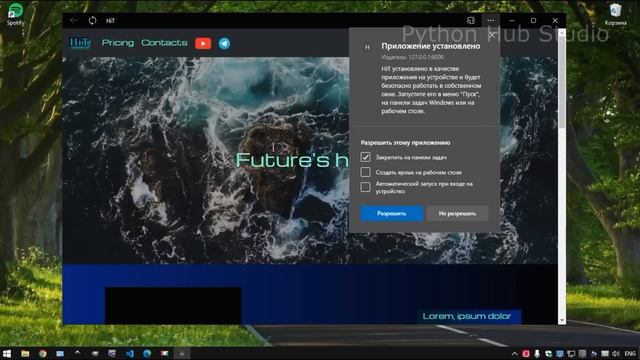This screenshot has height=360, width=640.
Task: Click the active HiT app taskbar icon
Action: tap(182, 353)
